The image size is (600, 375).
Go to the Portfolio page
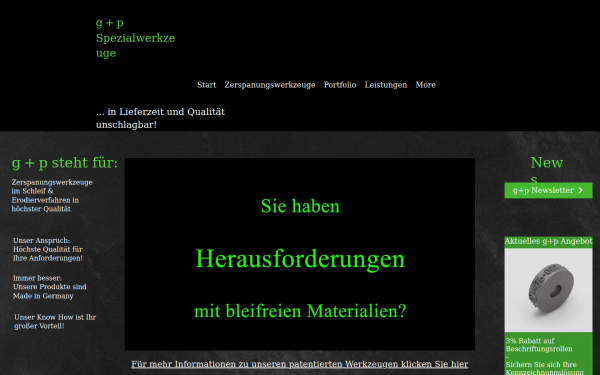point(340,85)
